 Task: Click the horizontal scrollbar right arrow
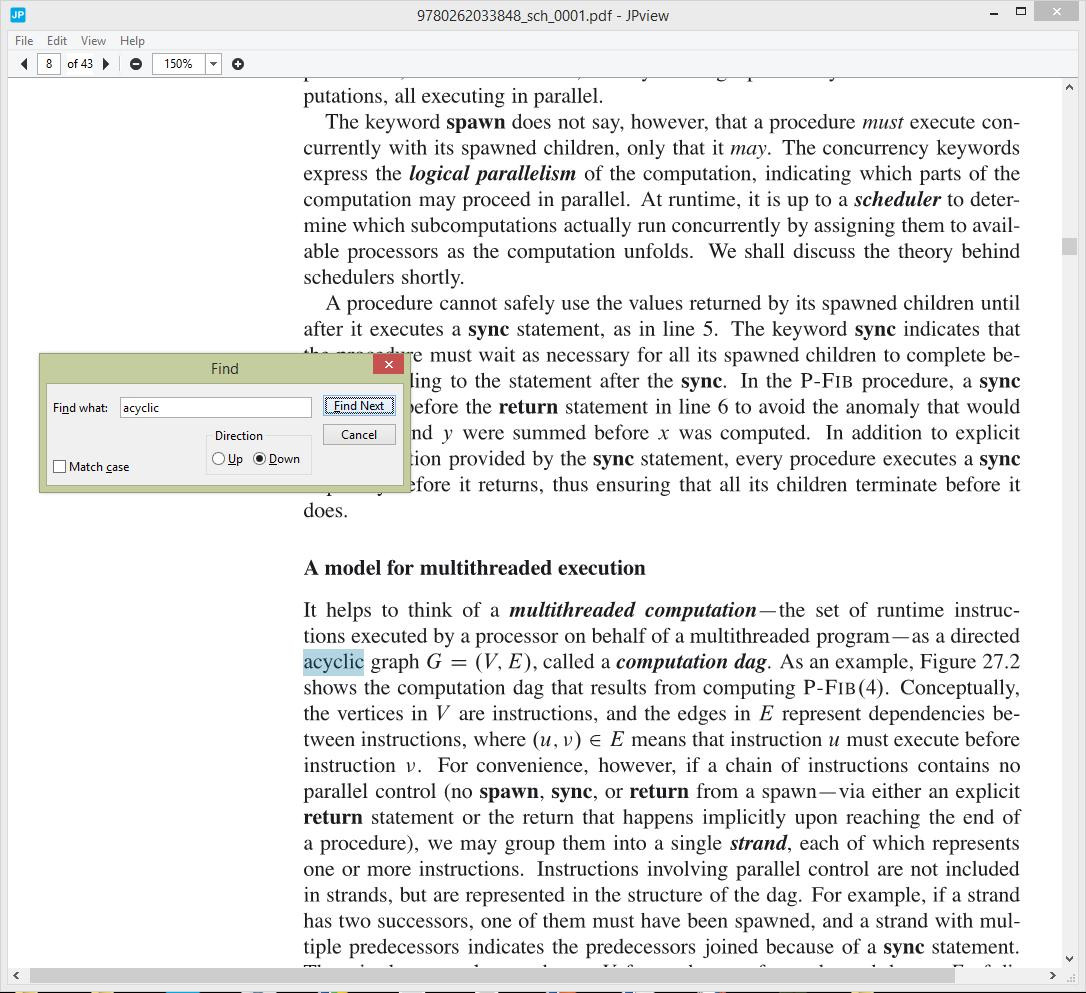pyautogui.click(x=1052, y=975)
